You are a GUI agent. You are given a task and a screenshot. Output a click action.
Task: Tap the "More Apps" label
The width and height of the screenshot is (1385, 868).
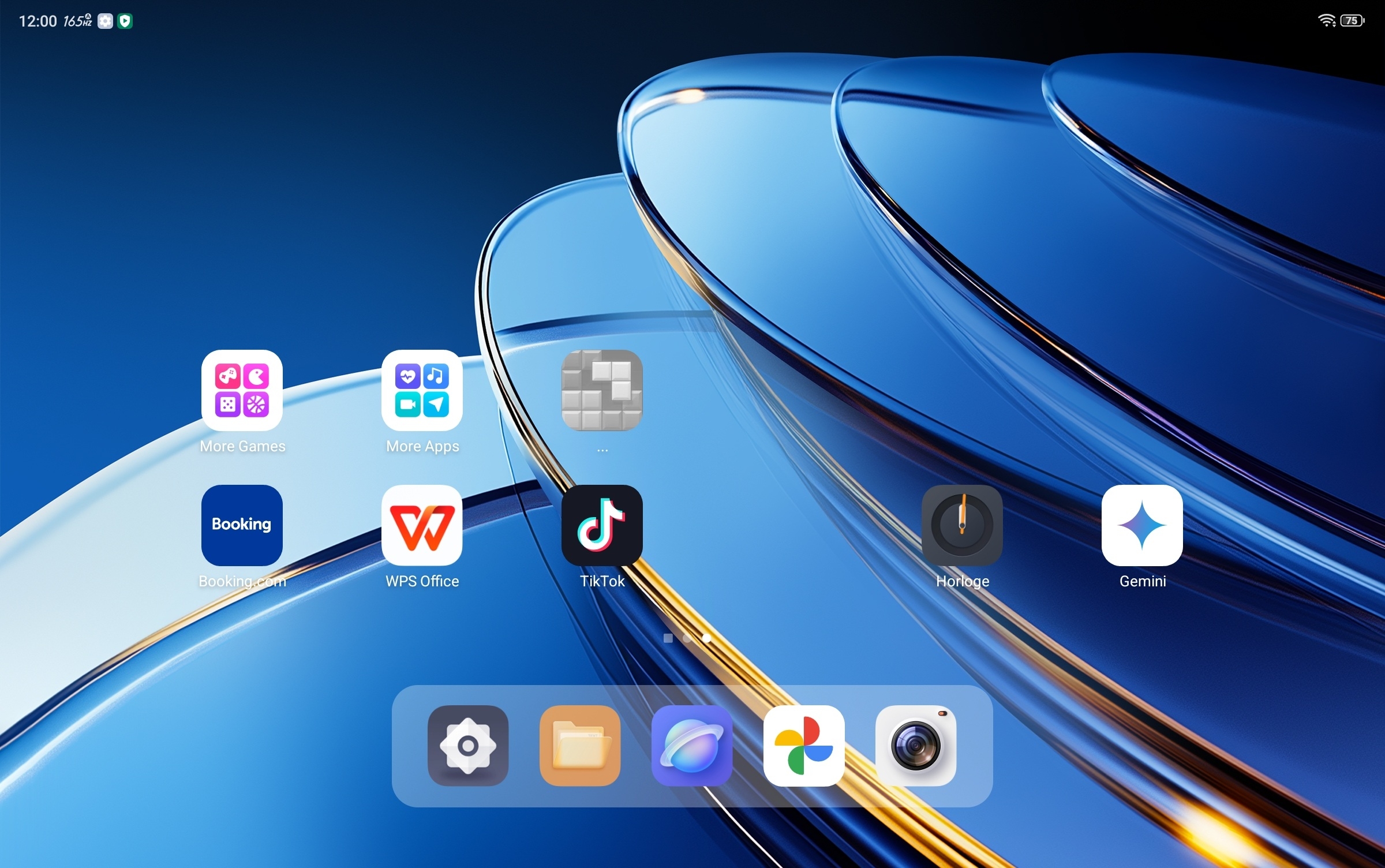[422, 446]
